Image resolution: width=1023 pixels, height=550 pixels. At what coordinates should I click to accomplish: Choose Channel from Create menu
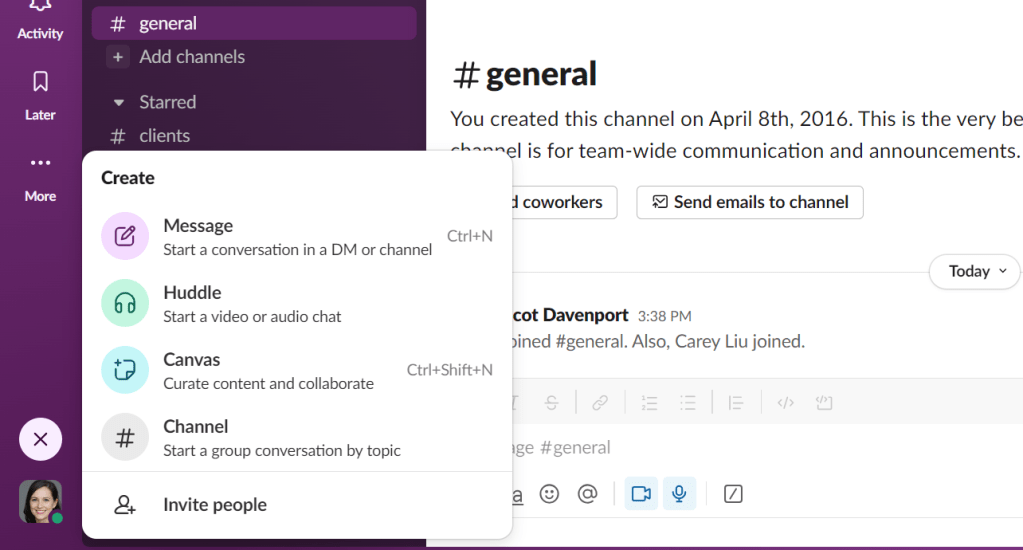[x=297, y=437]
